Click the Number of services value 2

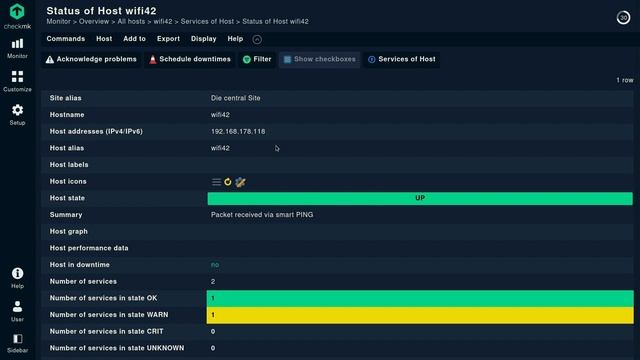tap(213, 282)
